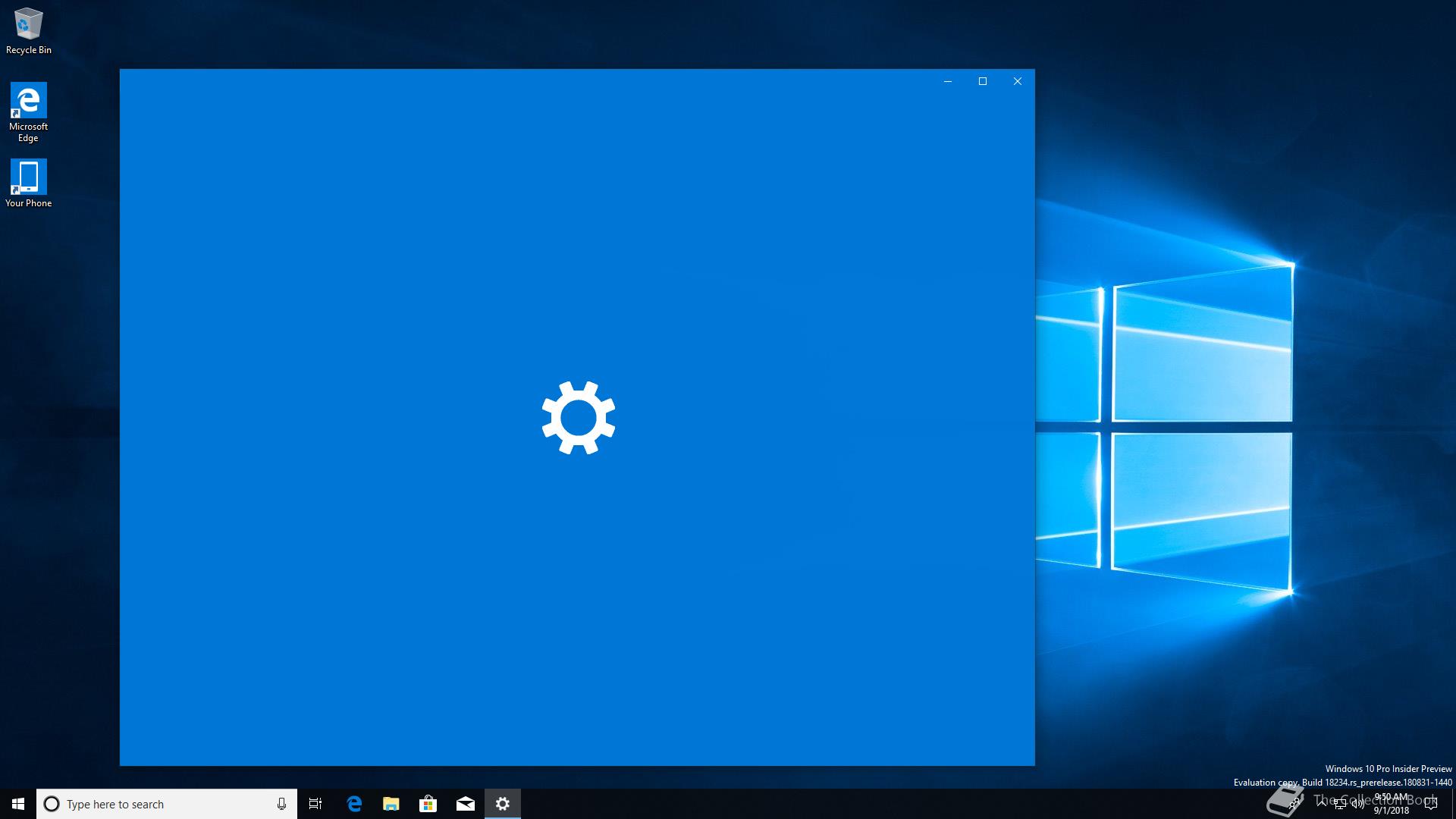Select the Microsoft Edge desktop shortcut
The height and width of the screenshot is (819, 1456).
(x=28, y=112)
